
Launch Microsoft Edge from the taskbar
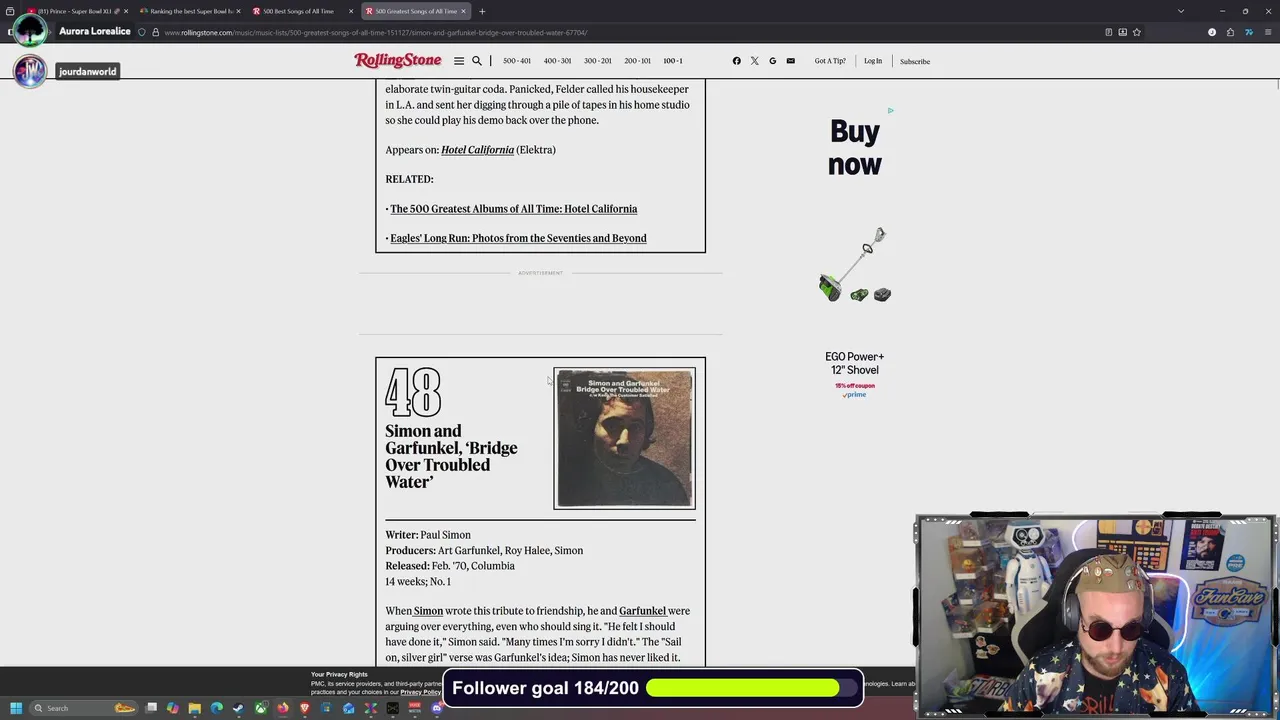[217, 708]
